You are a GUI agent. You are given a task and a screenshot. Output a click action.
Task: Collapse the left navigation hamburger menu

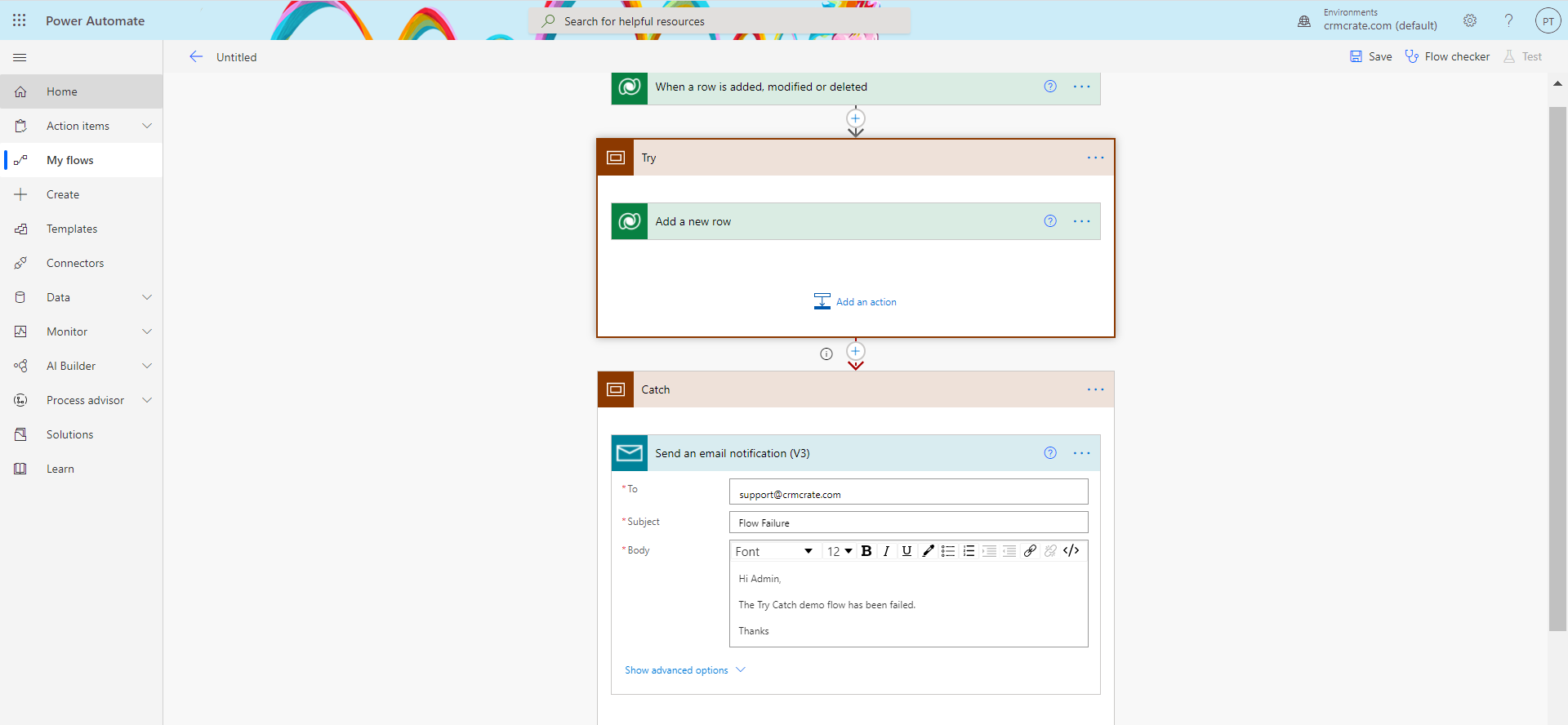click(20, 57)
